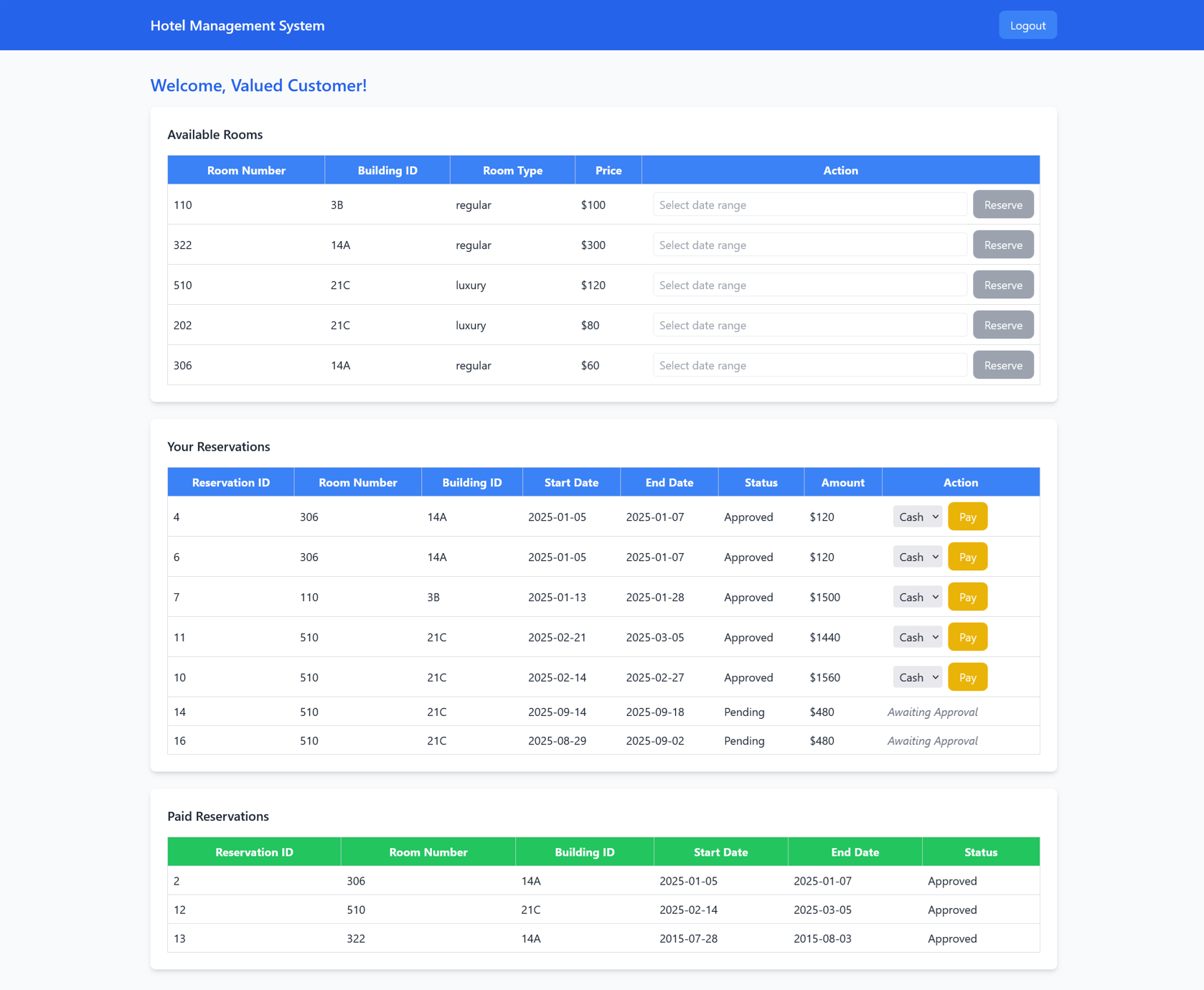Click the Logout button

(1027, 25)
